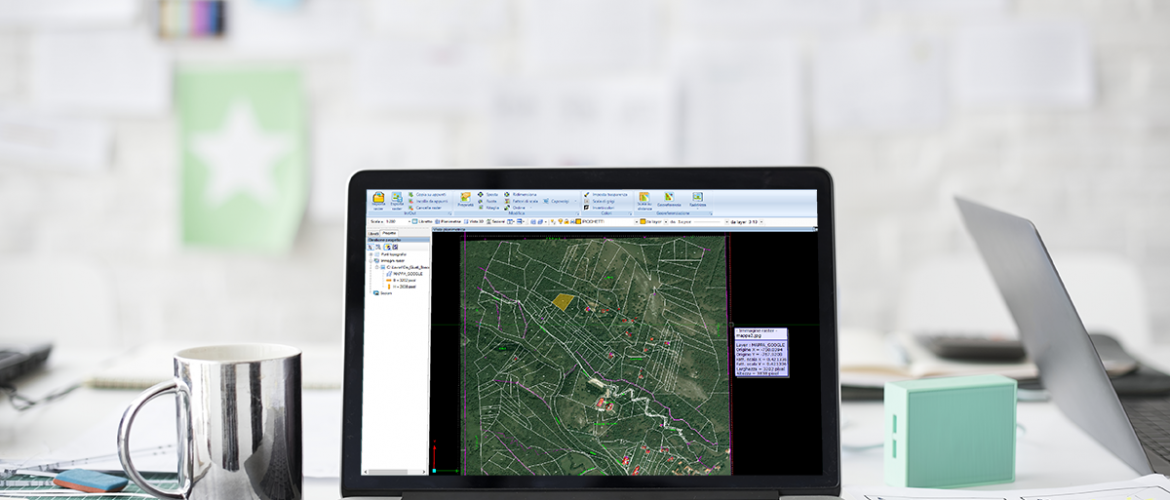Switch to the Libretti panel tab
This screenshot has height=500, width=1170.
pos(373,234)
